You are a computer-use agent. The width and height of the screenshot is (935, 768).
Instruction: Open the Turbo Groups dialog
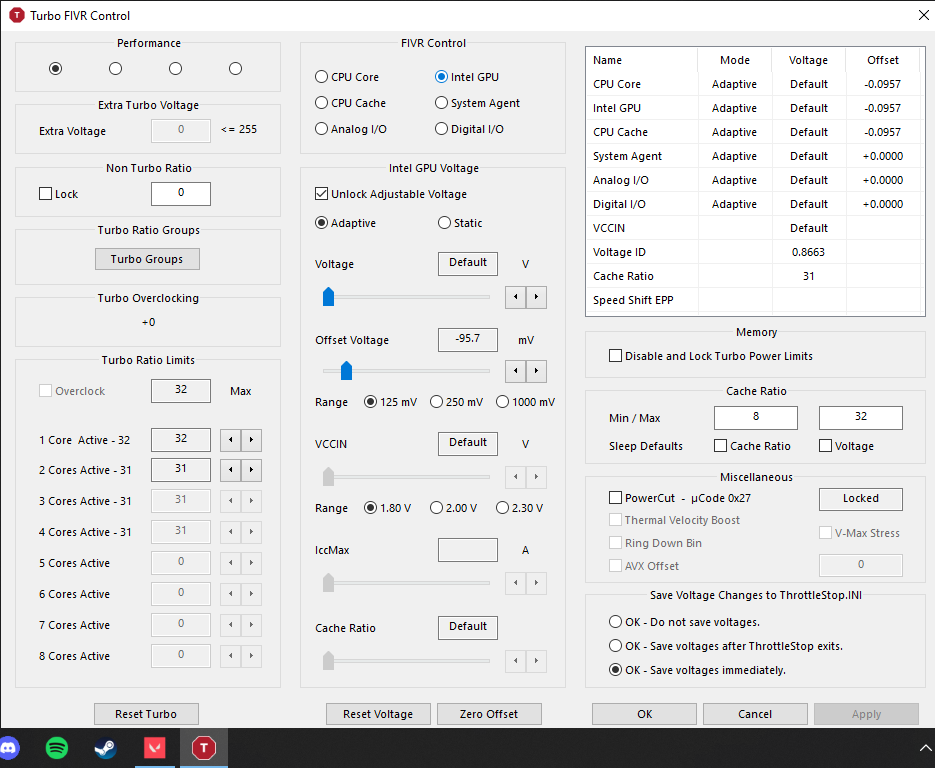147,259
